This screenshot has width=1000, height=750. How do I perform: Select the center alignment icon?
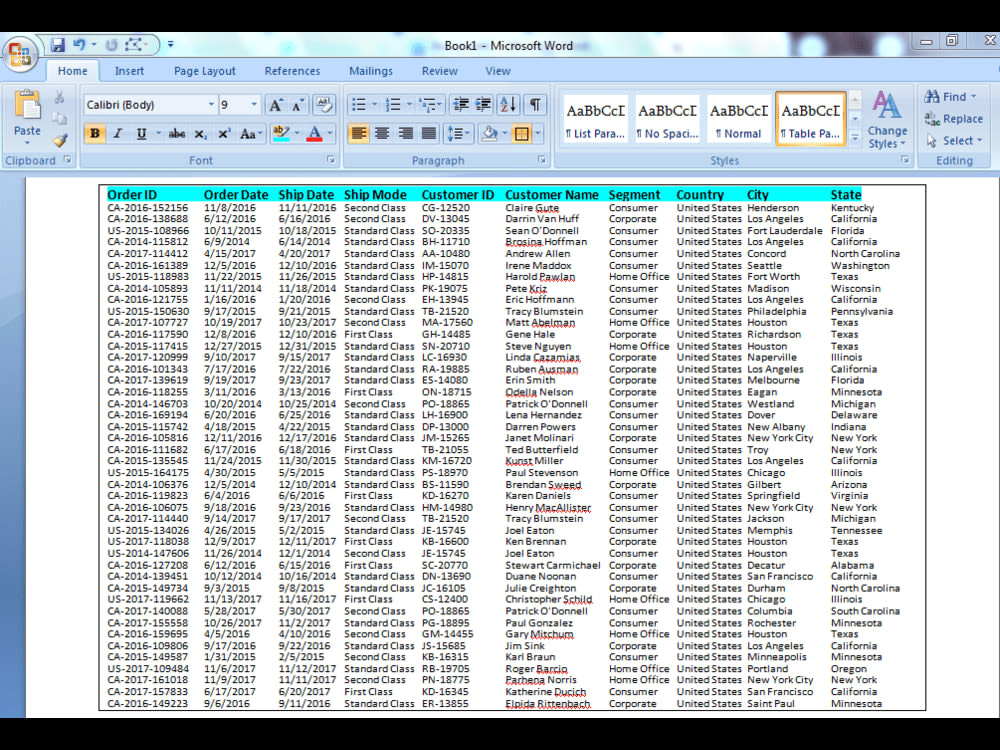point(382,133)
